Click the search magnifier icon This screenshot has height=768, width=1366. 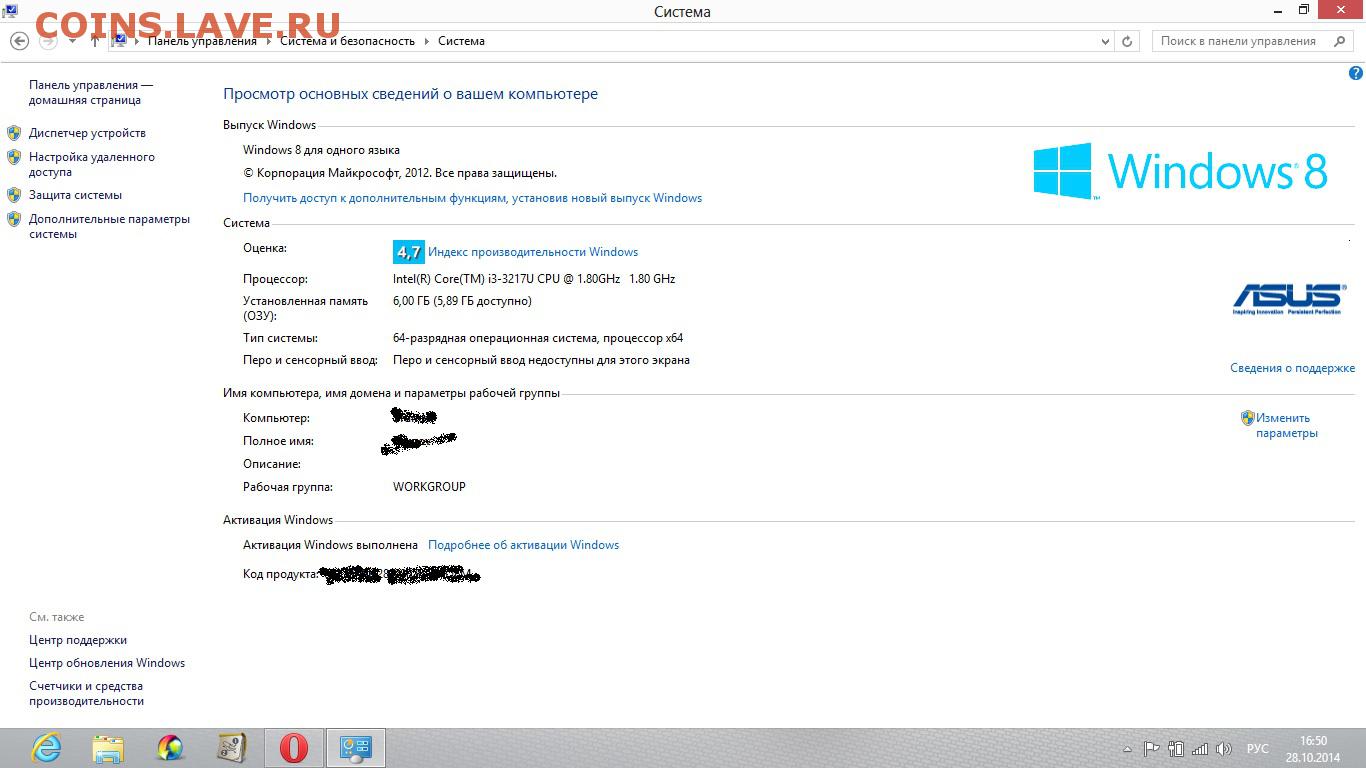click(1340, 41)
